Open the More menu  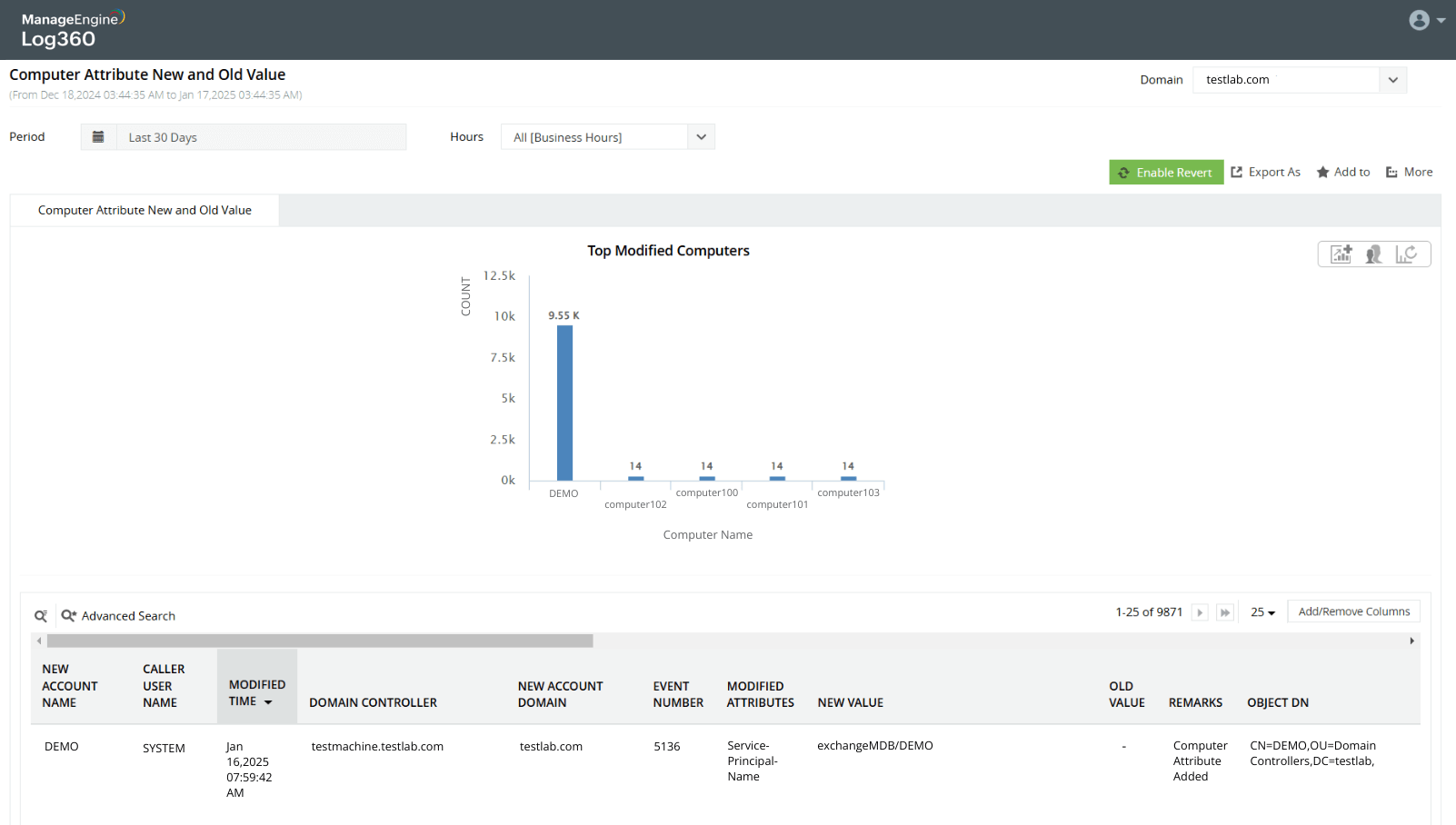[1409, 172]
